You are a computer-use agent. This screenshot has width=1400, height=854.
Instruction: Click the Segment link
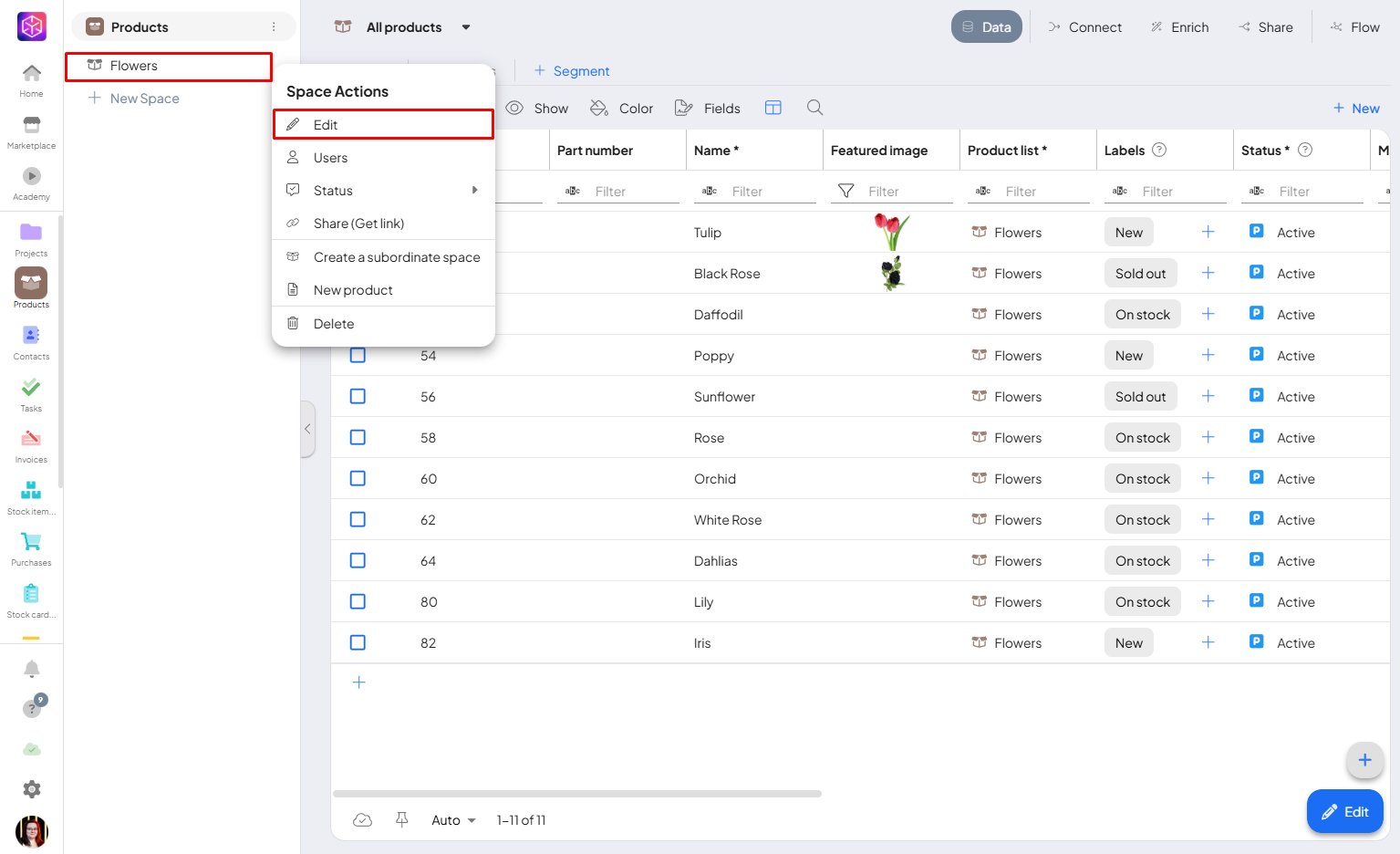point(580,71)
